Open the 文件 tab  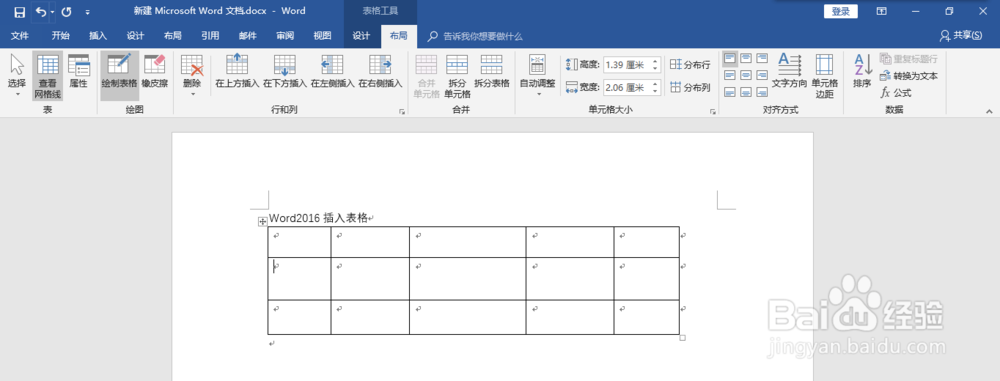point(20,36)
